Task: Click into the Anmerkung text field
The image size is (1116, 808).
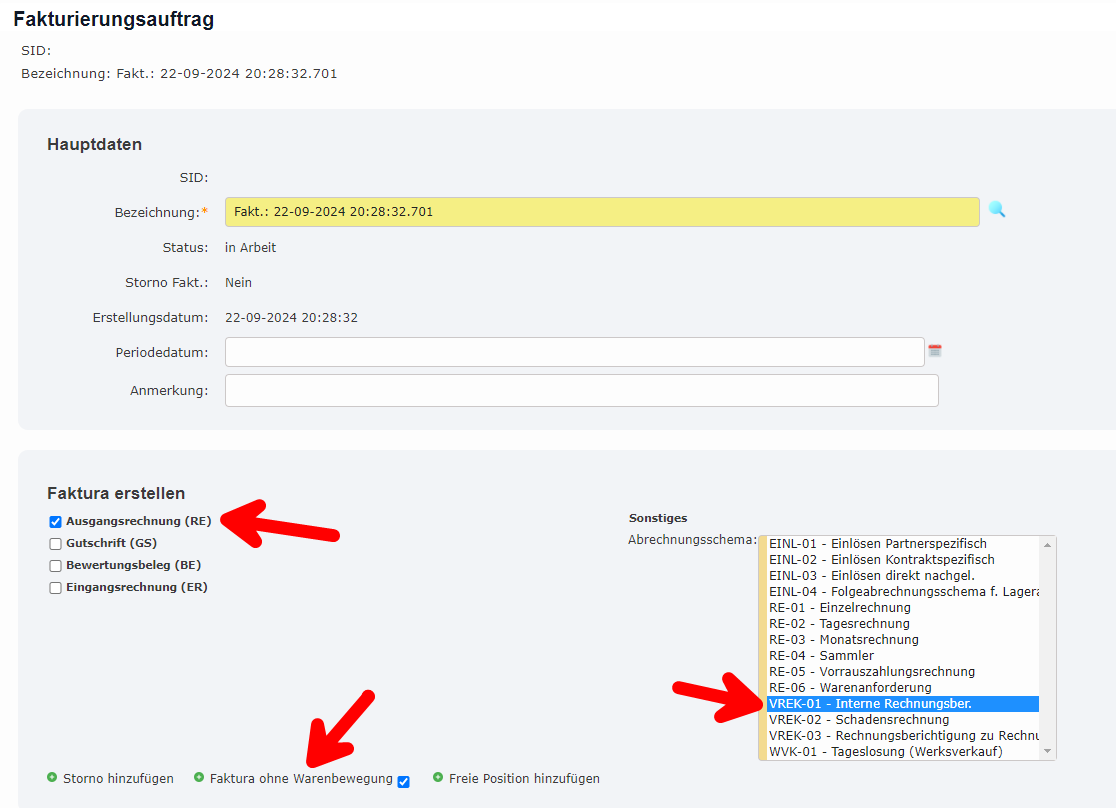Action: click(x=581, y=391)
